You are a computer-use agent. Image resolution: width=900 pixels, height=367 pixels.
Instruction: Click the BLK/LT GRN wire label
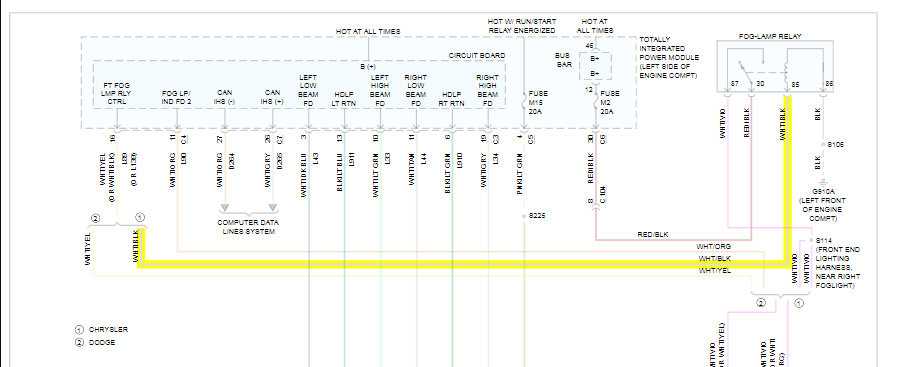pos(448,173)
